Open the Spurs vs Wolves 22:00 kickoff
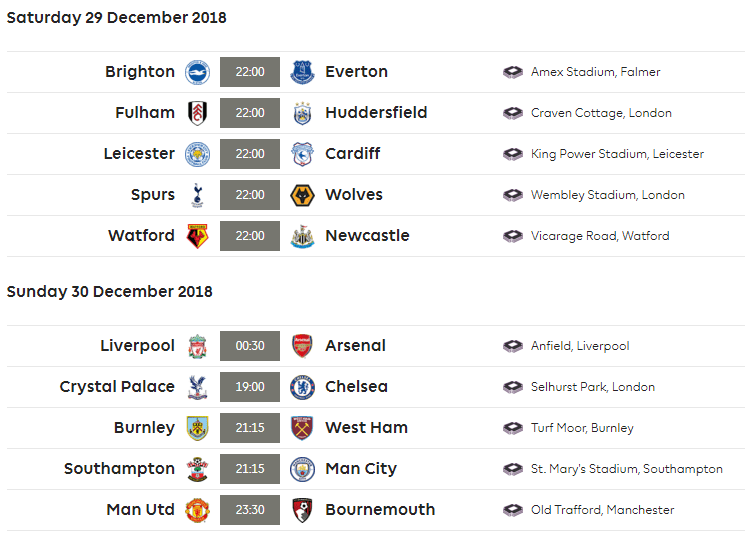 pos(250,195)
